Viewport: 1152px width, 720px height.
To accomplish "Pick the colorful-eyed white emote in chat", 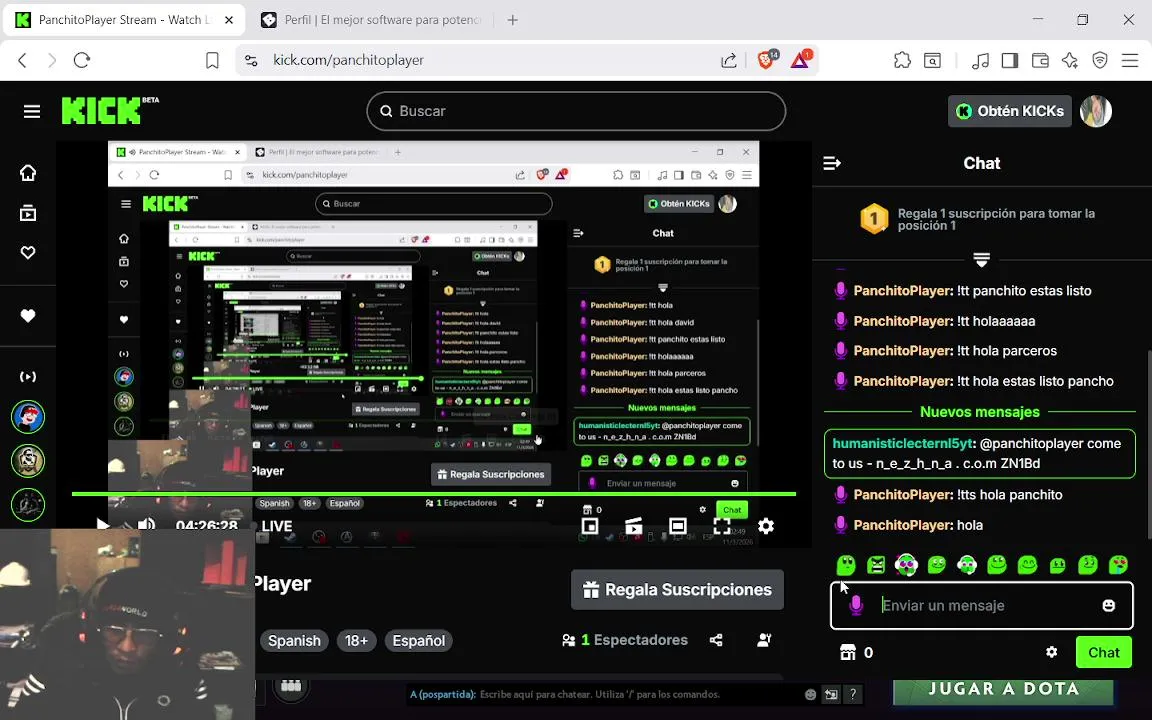I will 907,564.
